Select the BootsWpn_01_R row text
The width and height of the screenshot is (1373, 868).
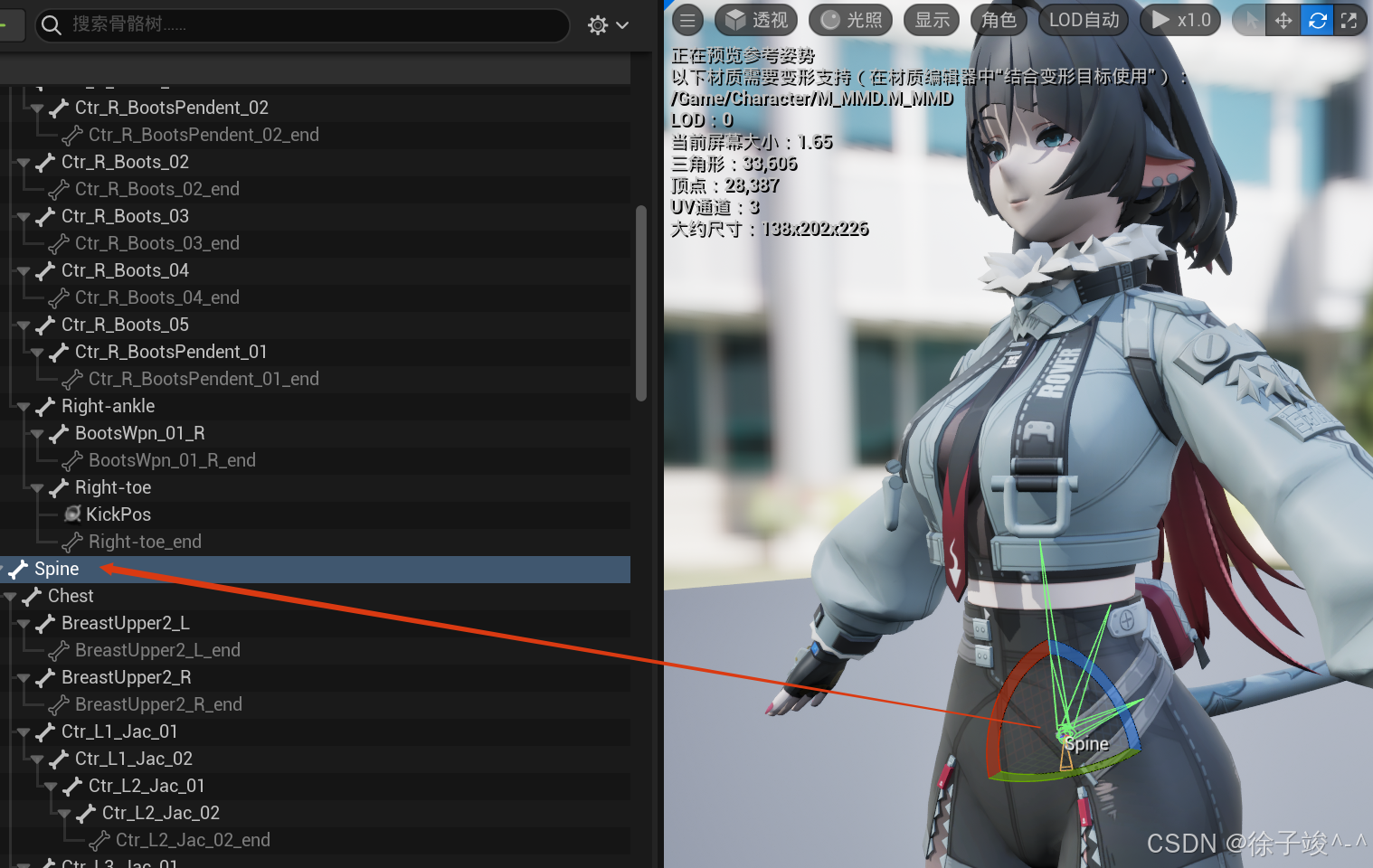[x=140, y=433]
